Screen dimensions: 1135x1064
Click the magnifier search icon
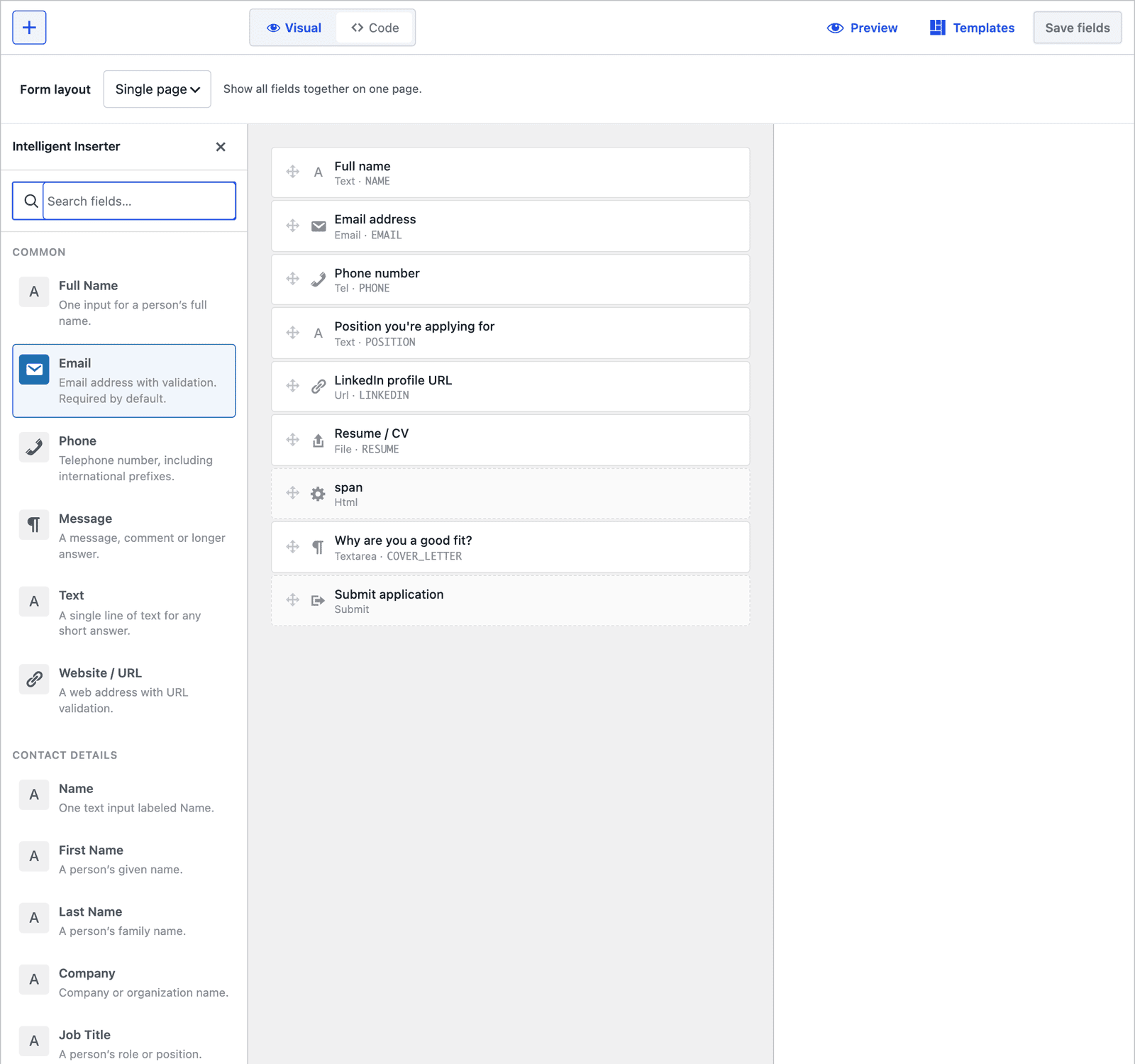point(31,201)
